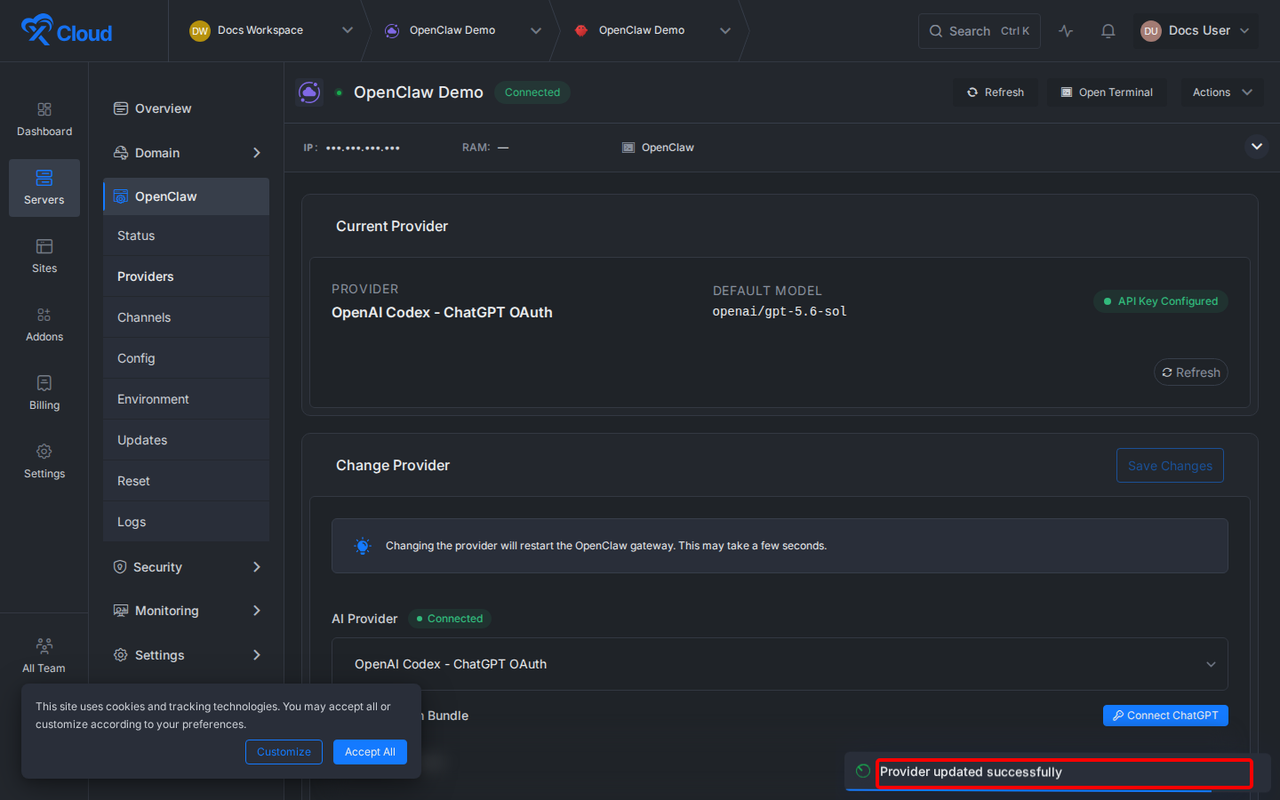Open the Docs User account menu
Screen dimensions: 1280x800
(x=1198, y=31)
